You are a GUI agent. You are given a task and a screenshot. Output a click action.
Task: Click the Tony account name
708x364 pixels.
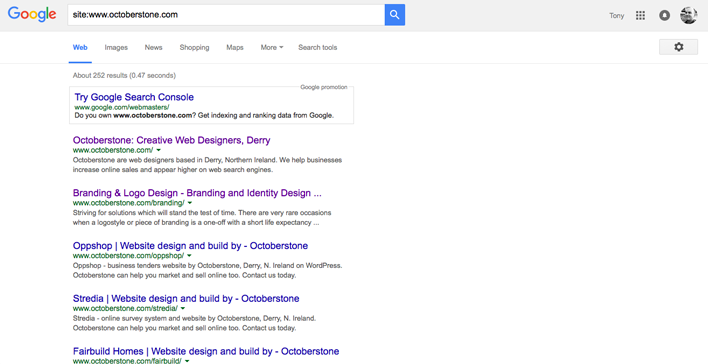click(x=616, y=16)
